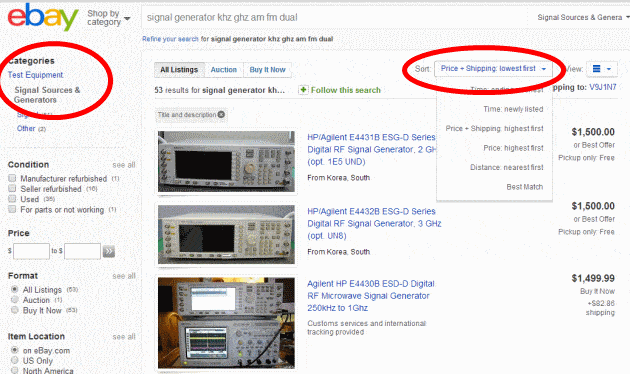630x374 pixels.
Task: Click see all next to Condition
Action: click(x=124, y=165)
